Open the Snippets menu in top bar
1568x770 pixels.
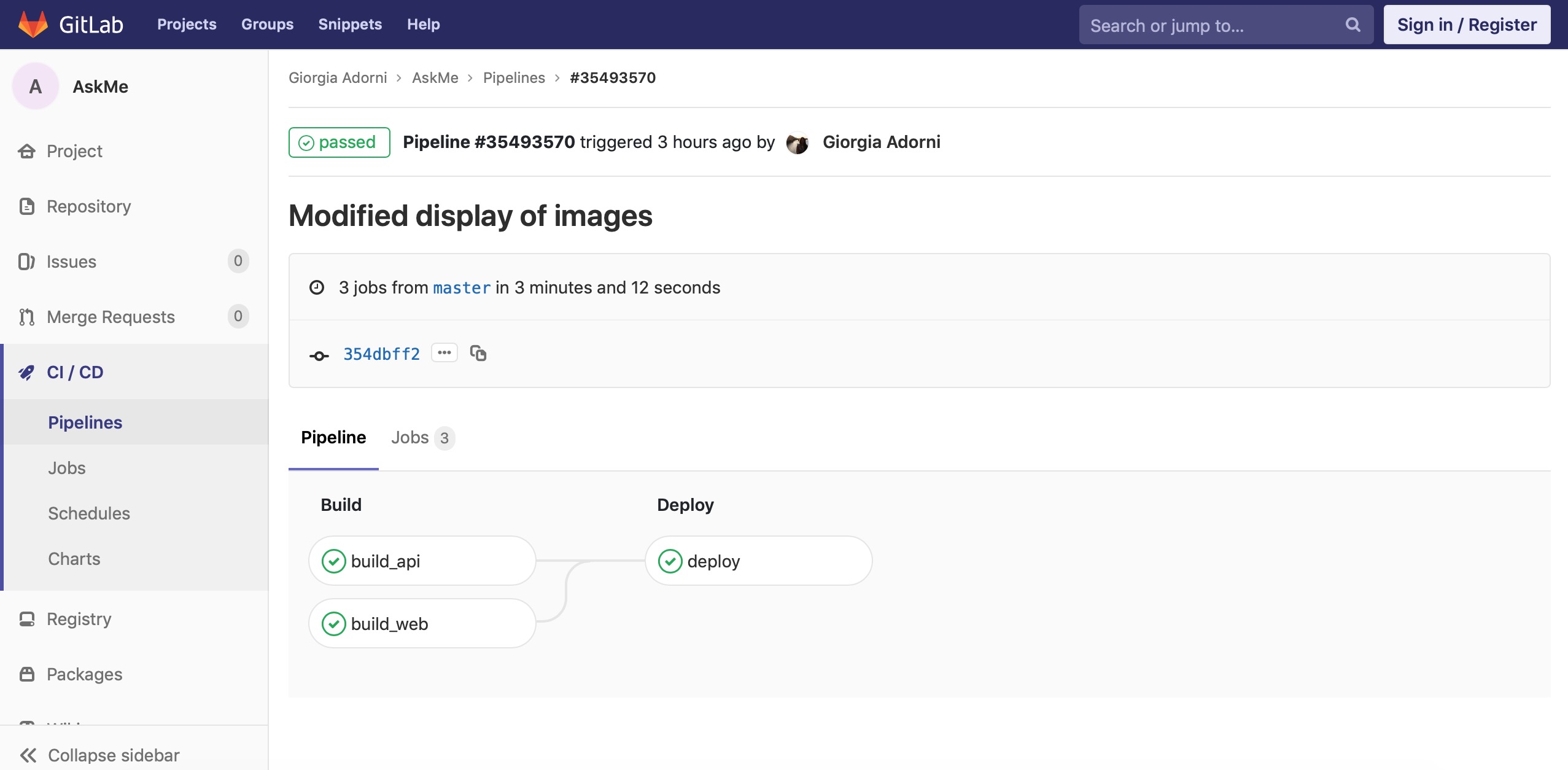350,25
